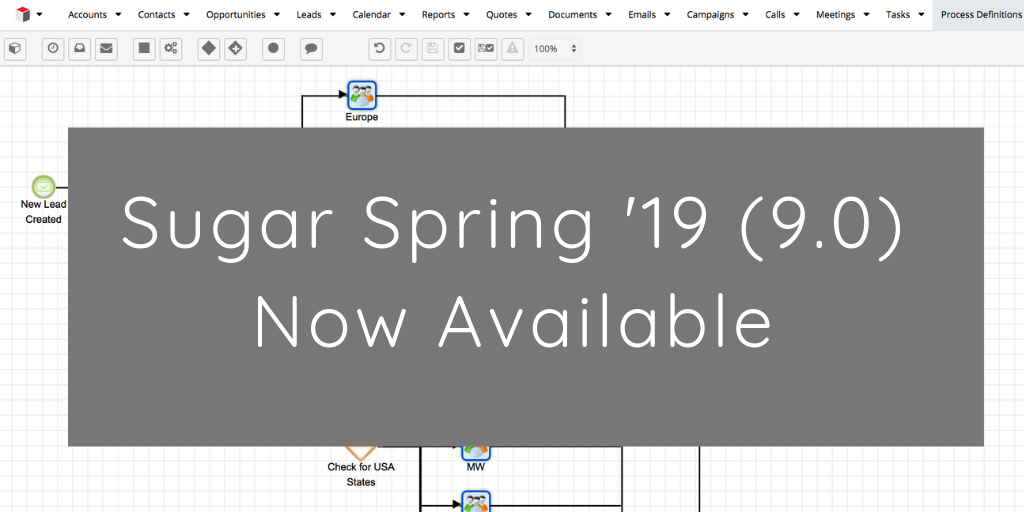Viewport: 1024px width, 512px height.
Task: Open the Emails module
Action: pos(642,14)
